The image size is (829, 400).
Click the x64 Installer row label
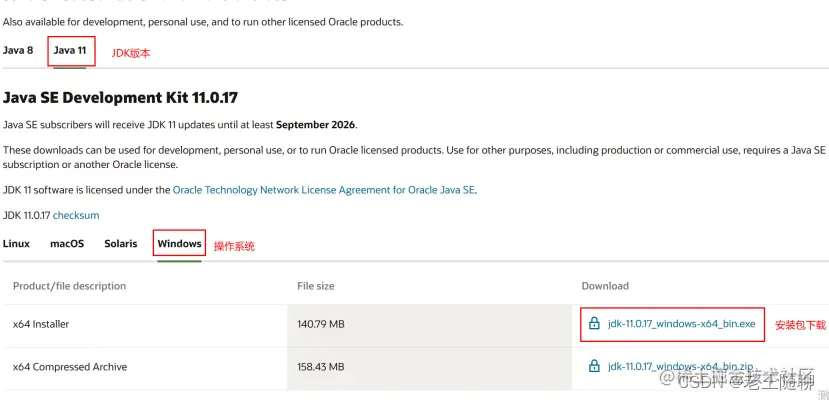[41, 324]
